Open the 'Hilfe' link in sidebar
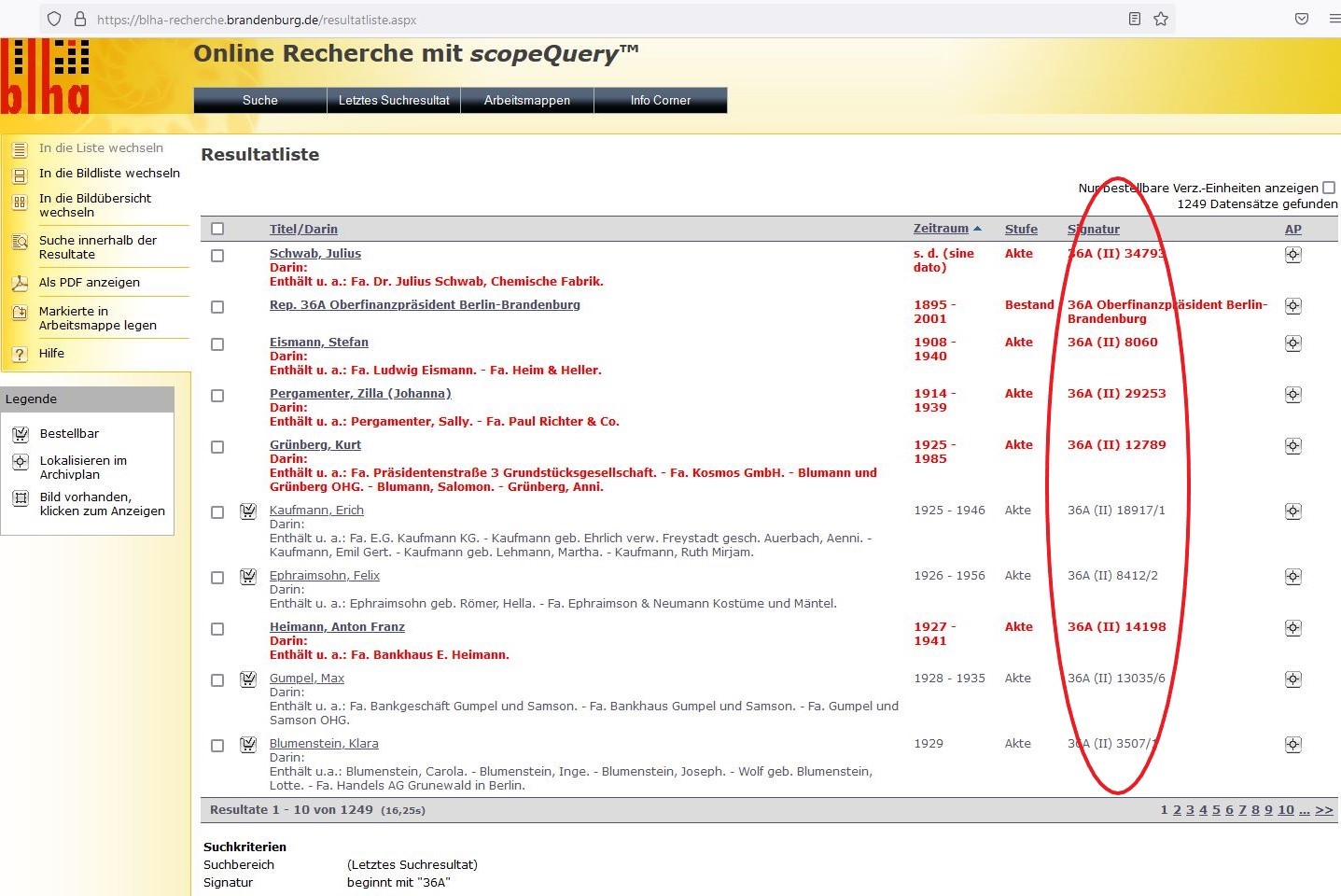 pos(51,354)
